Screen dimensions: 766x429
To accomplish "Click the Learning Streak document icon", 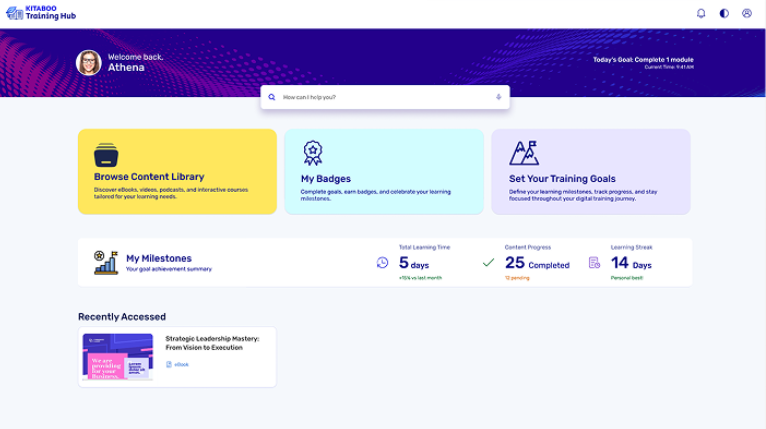I will click(x=594, y=263).
